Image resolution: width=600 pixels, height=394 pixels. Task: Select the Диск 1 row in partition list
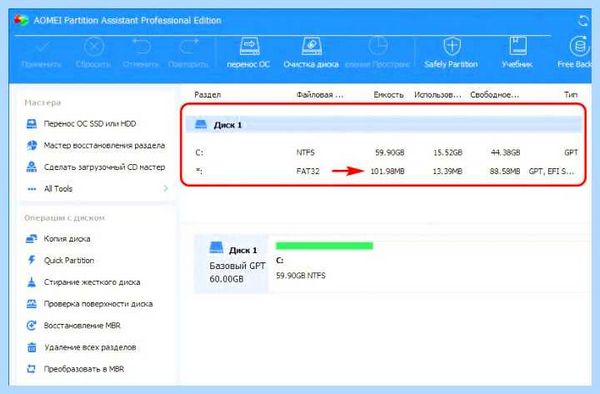(384, 125)
